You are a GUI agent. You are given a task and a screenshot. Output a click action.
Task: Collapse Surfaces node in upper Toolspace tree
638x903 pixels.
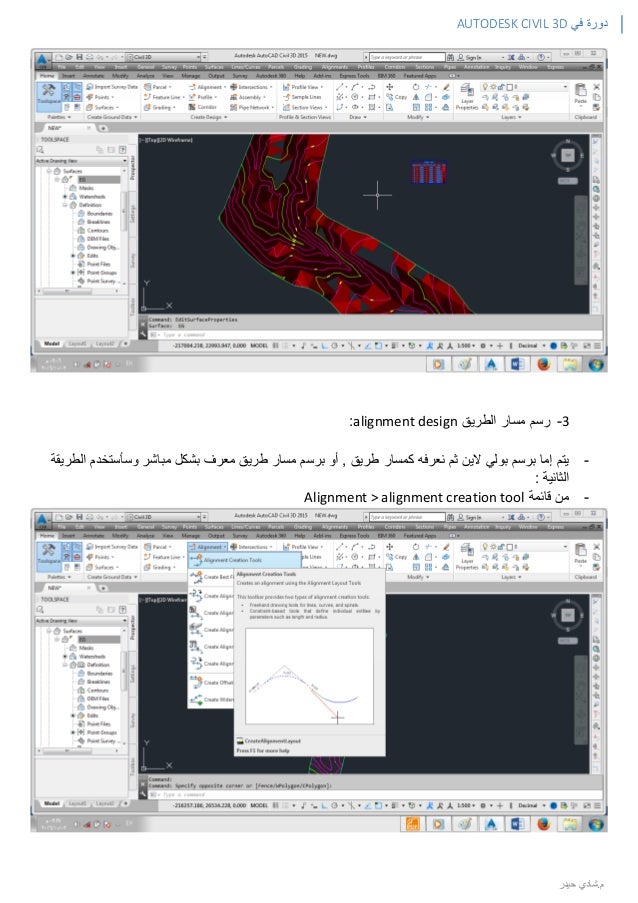[50, 171]
